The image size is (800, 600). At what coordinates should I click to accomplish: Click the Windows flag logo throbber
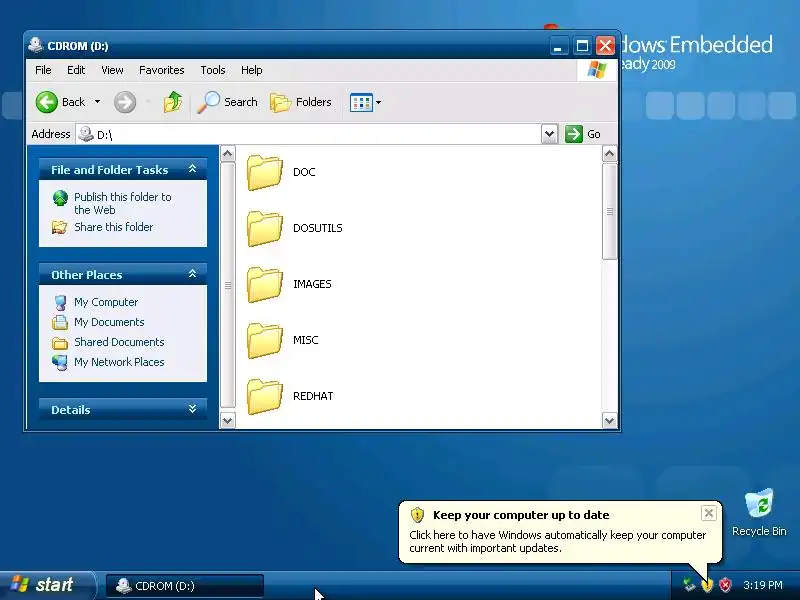click(596, 70)
